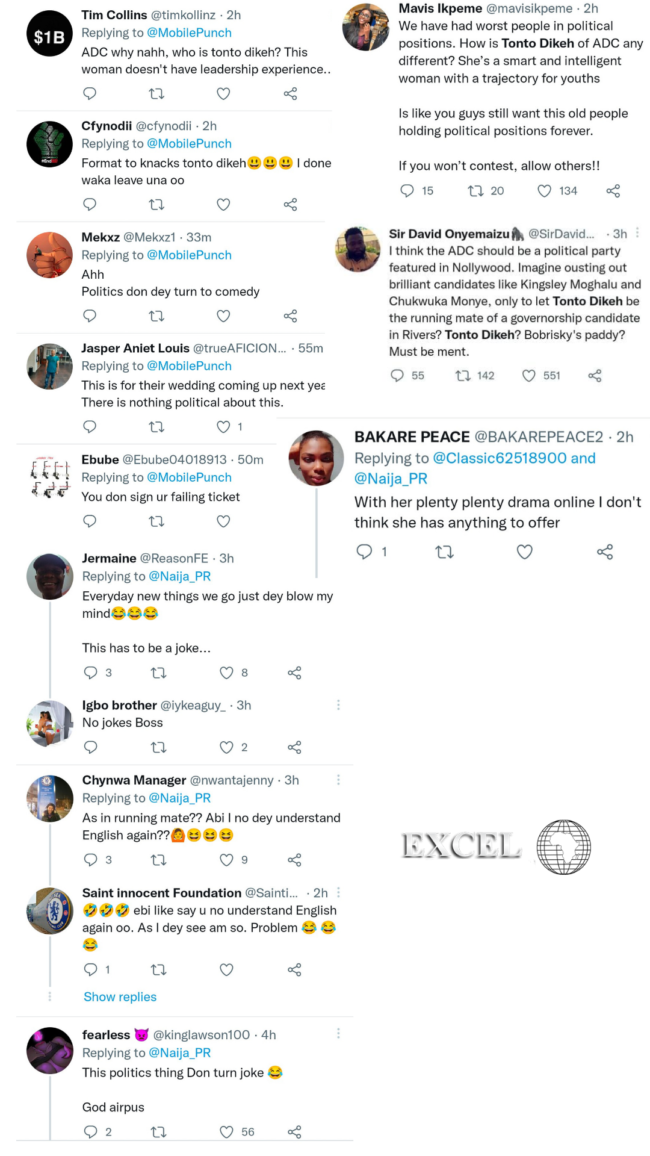Like Tim Collins' reply about Tonto Dikeh

(223, 93)
